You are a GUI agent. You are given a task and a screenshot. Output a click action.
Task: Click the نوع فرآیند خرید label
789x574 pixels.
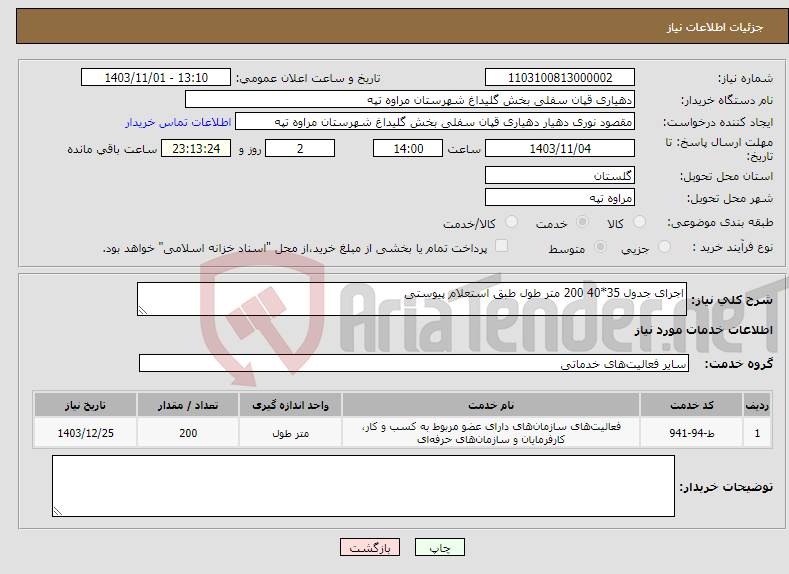733,248
